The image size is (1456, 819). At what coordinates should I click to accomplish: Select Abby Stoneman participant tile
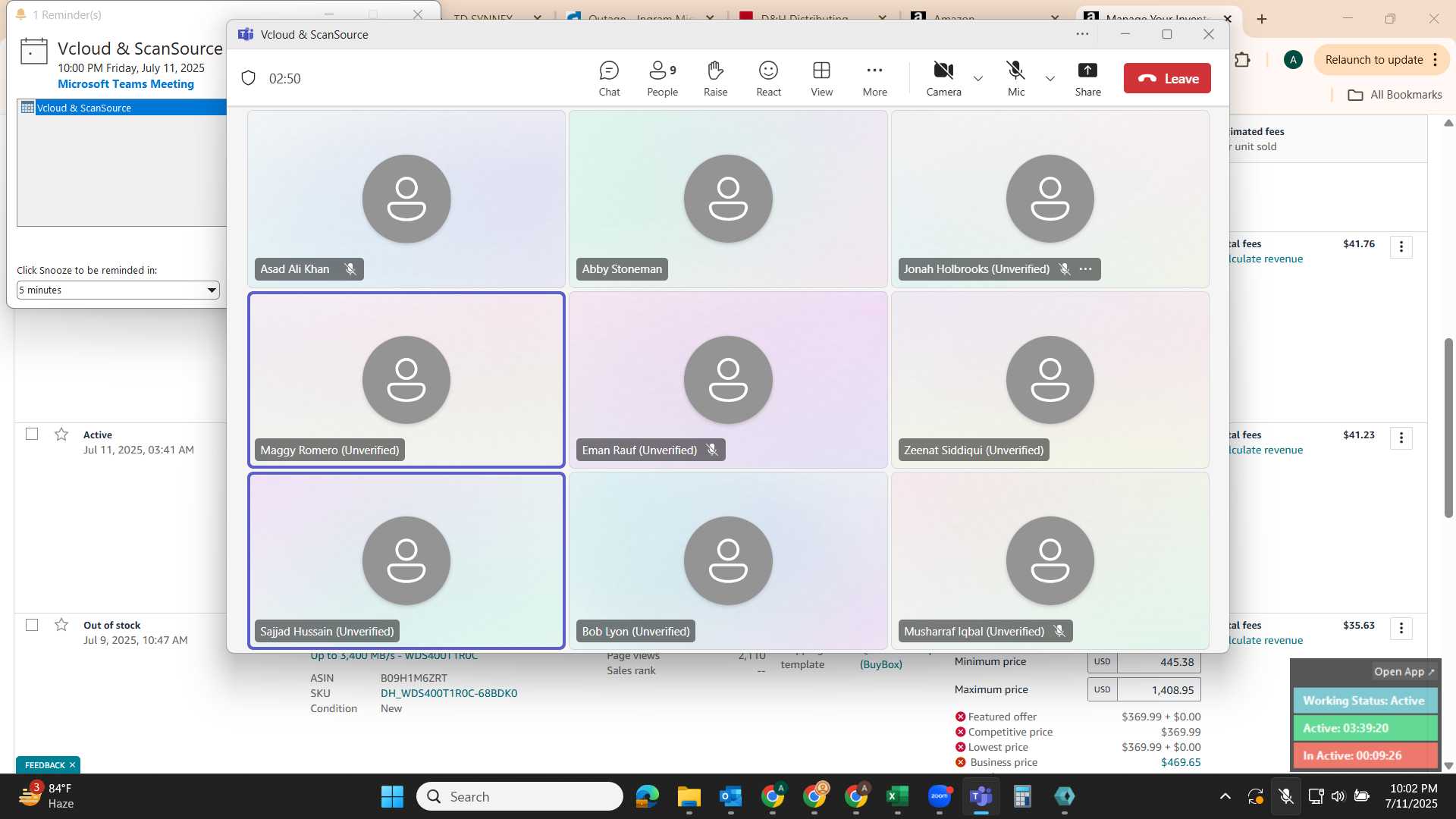(728, 199)
